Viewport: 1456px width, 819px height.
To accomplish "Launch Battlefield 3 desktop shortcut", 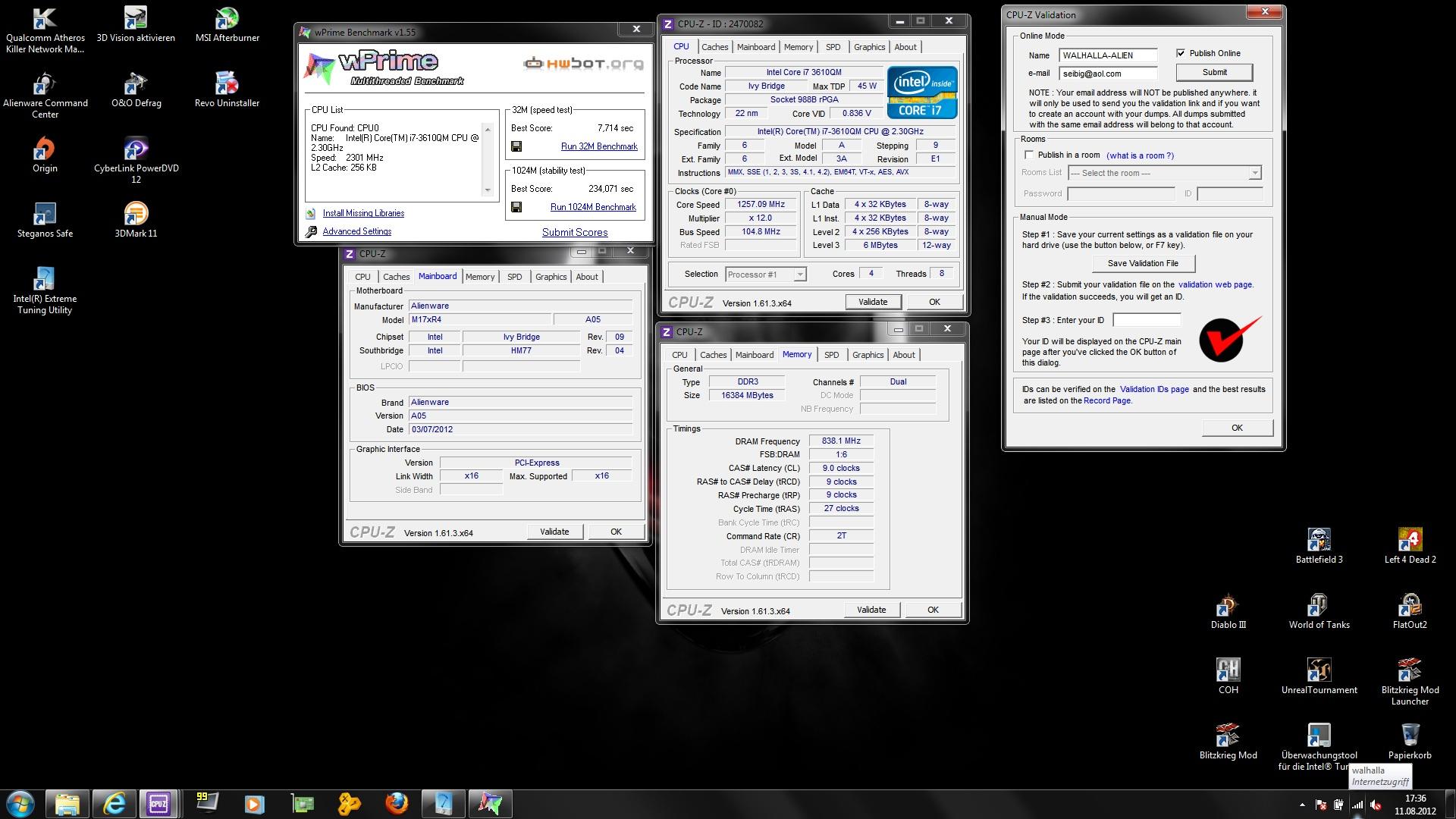I will click(x=1319, y=547).
